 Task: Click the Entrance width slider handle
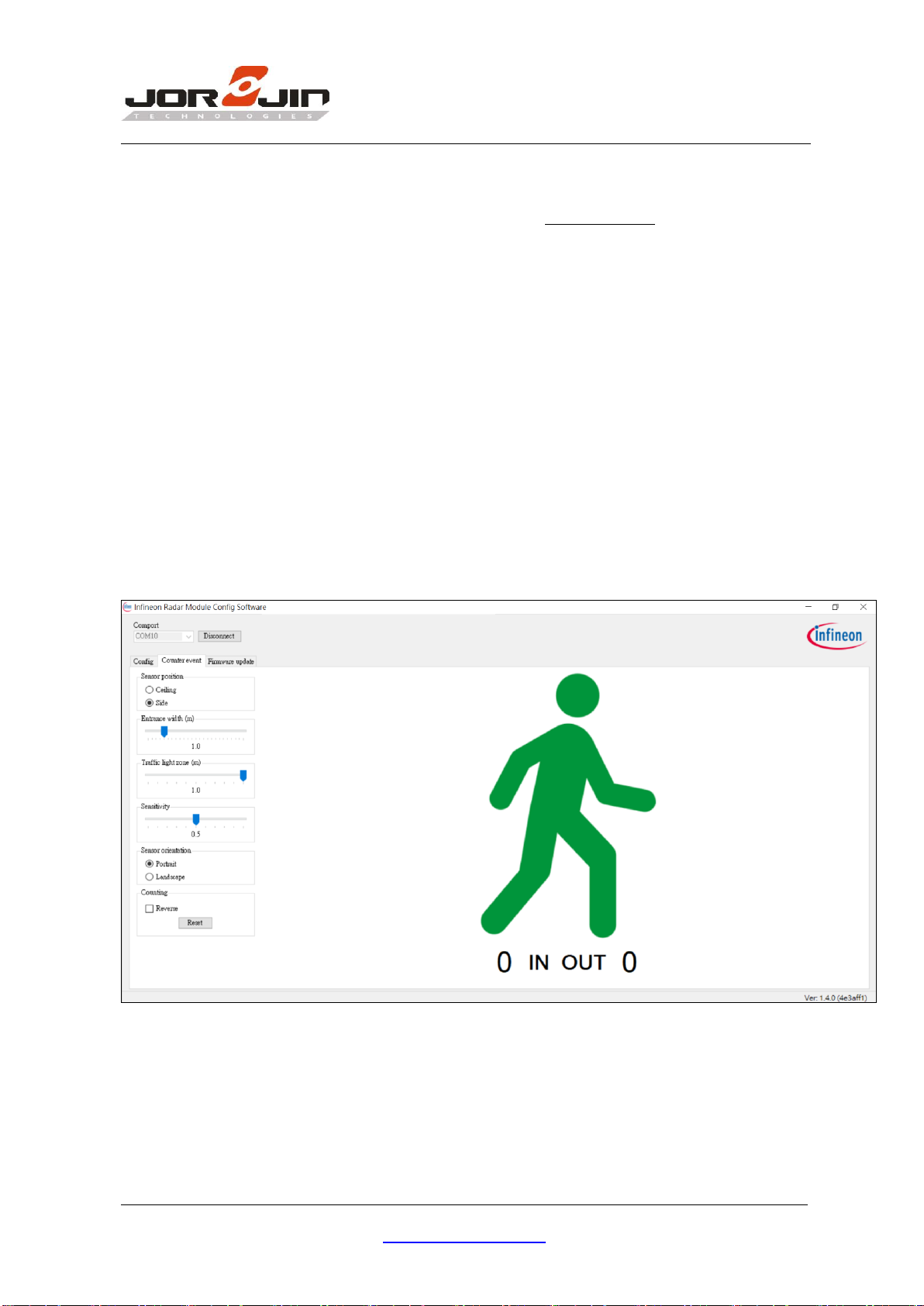(164, 731)
